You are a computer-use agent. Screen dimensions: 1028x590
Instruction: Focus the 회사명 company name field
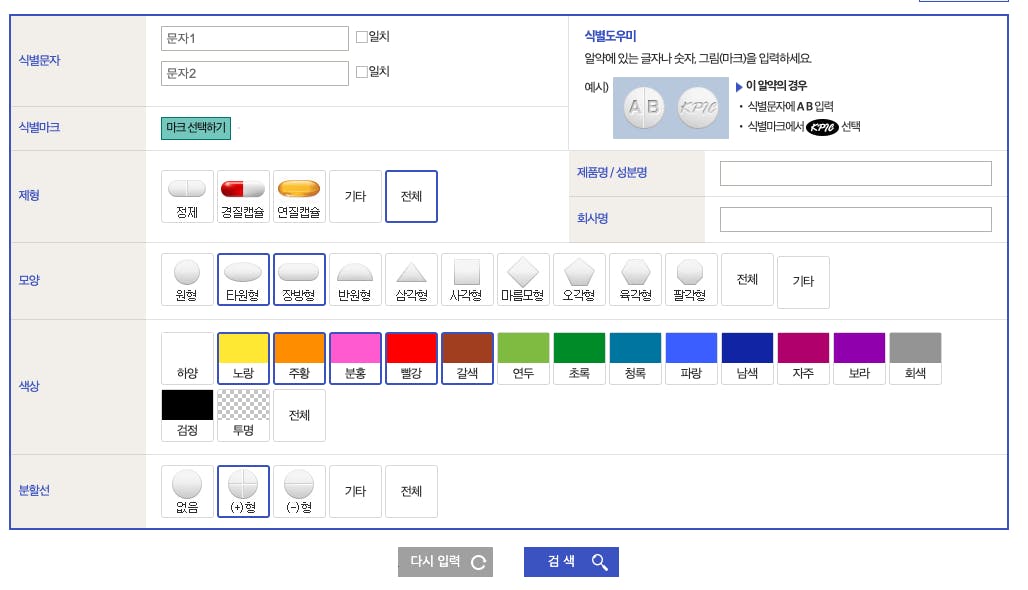point(855,219)
